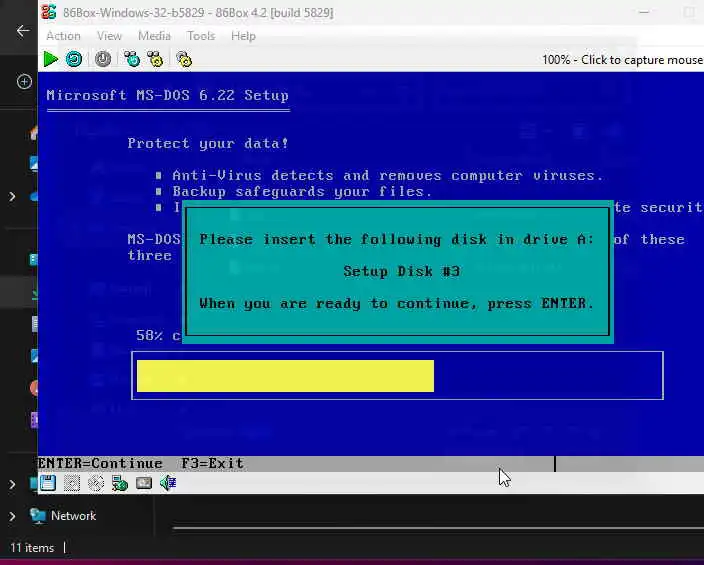Click the hard disk status bar icon
Image resolution: width=704 pixels, height=565 pixels.
[144, 483]
